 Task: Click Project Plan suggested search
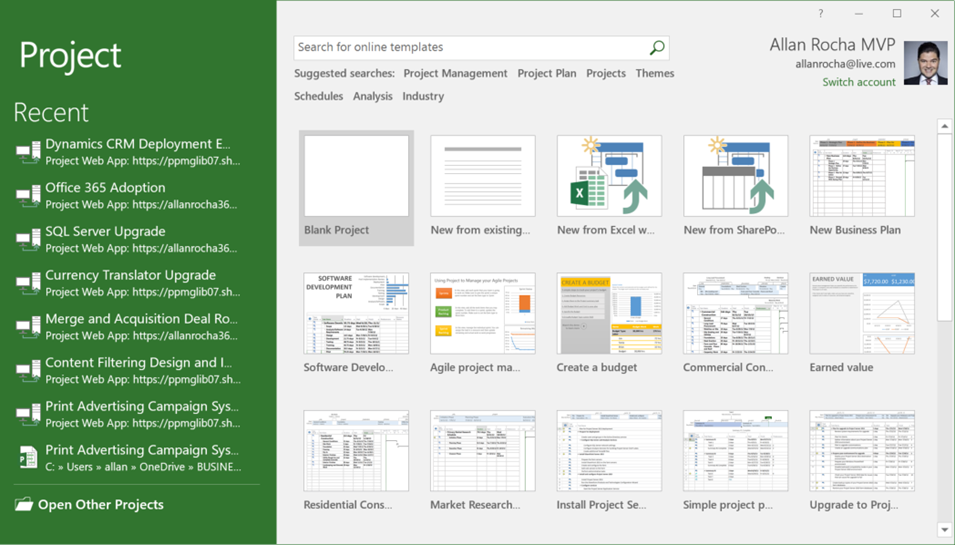pyautogui.click(x=547, y=73)
